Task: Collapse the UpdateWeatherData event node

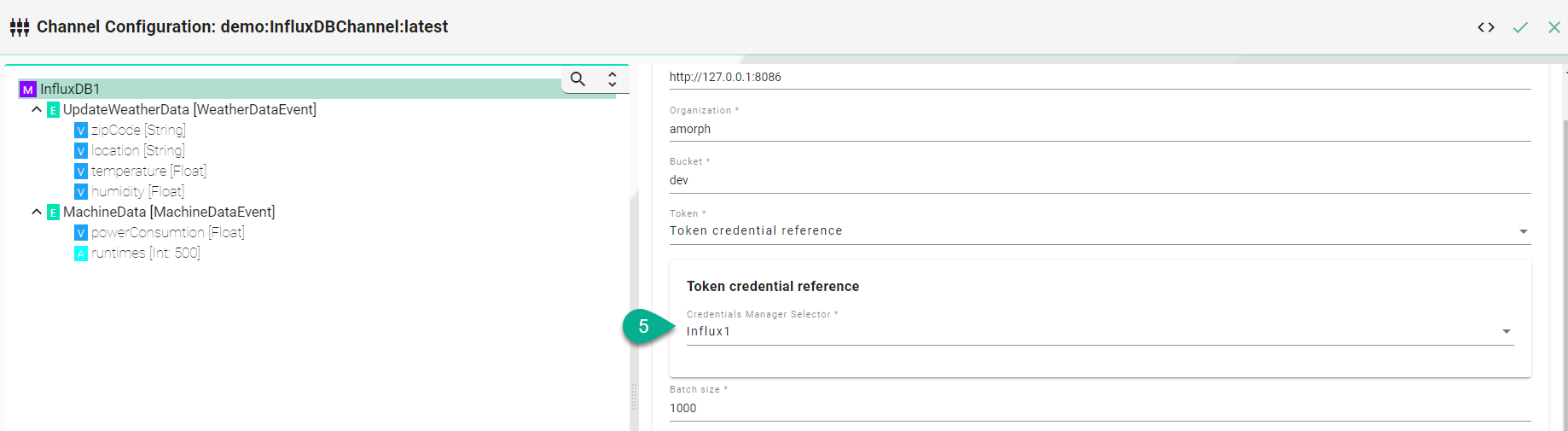Action: (x=37, y=109)
